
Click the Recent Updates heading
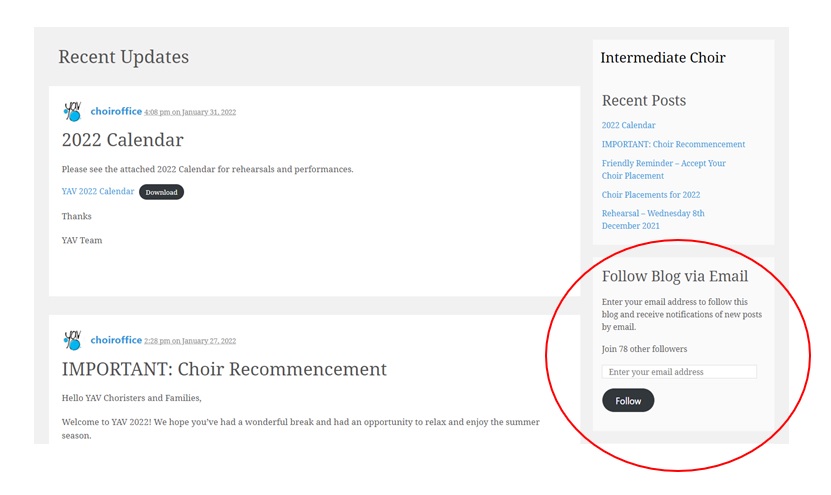click(123, 57)
